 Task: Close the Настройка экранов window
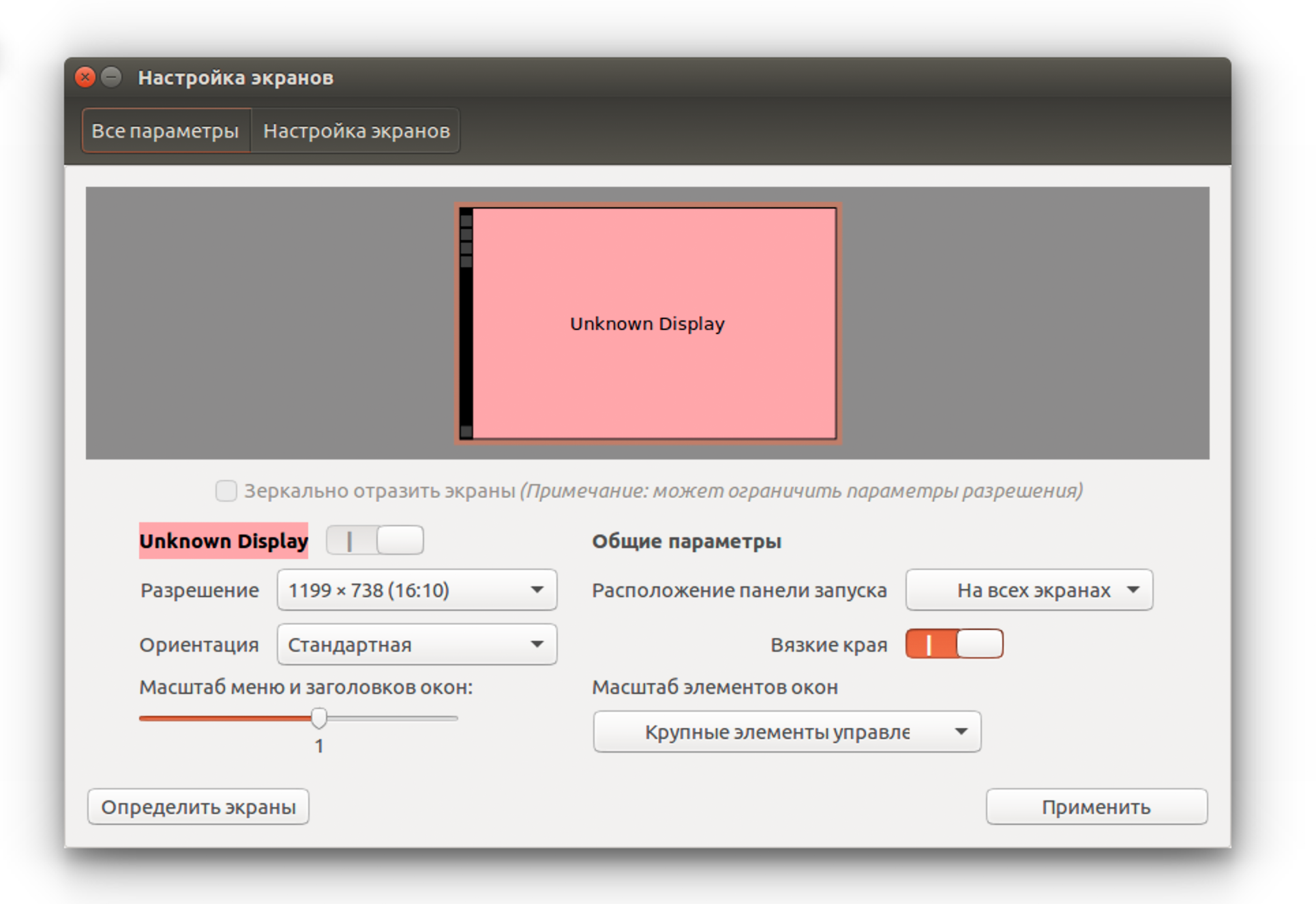(85, 77)
